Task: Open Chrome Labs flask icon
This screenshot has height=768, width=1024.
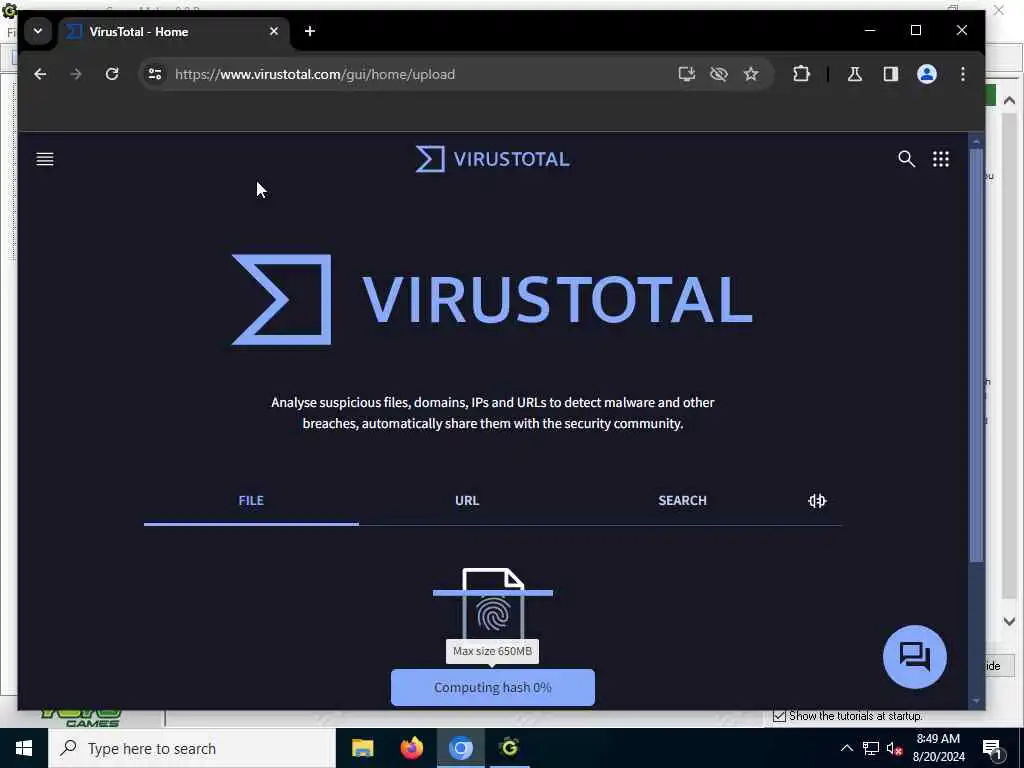Action: click(x=854, y=74)
